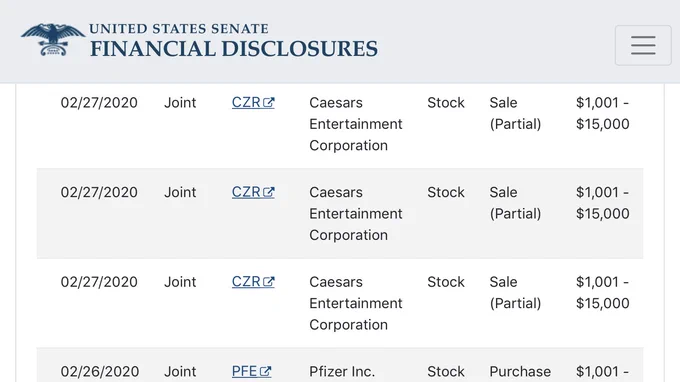Viewport: 680px width, 382px height.
Task: Click external-link icon beside second CZR
Action: click(x=269, y=193)
